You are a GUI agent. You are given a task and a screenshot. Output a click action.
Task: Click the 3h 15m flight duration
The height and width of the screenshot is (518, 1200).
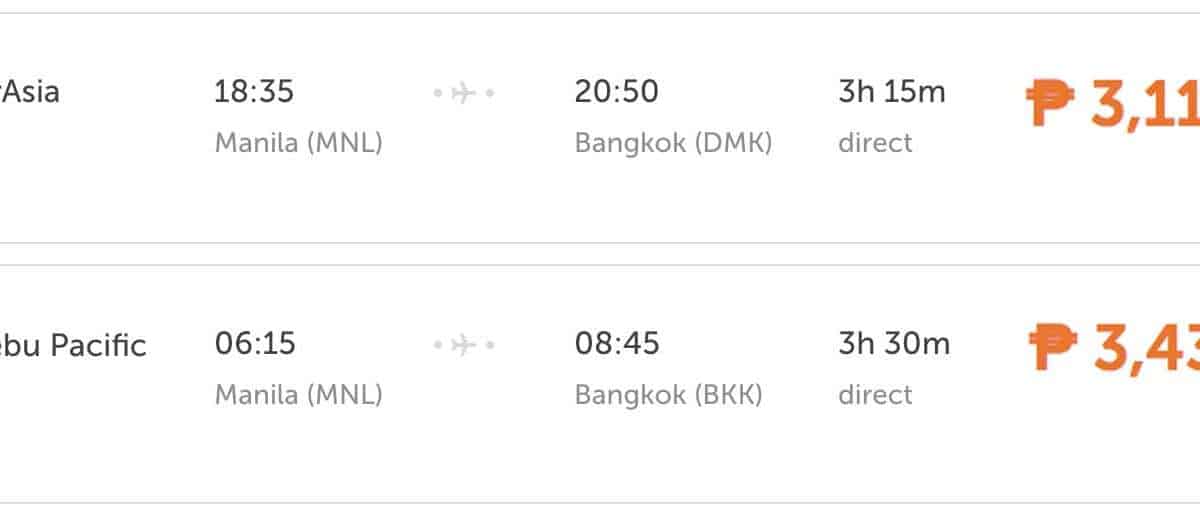[891, 92]
